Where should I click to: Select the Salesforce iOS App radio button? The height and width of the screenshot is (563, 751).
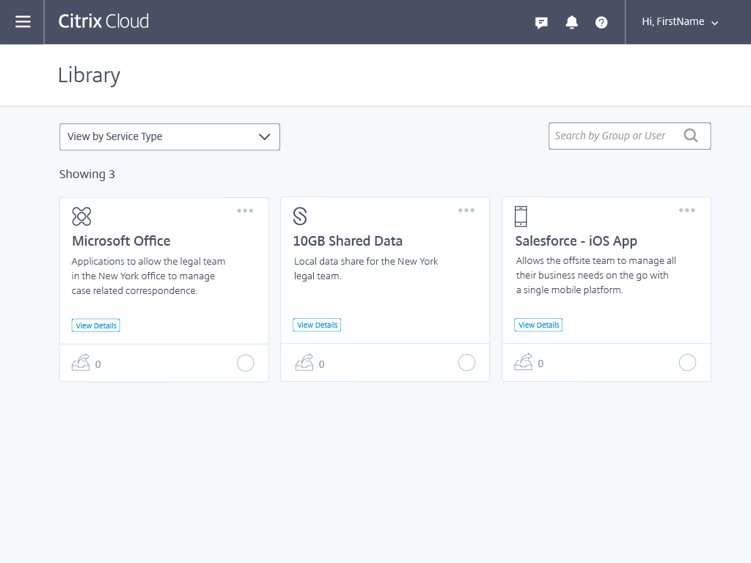(687, 363)
